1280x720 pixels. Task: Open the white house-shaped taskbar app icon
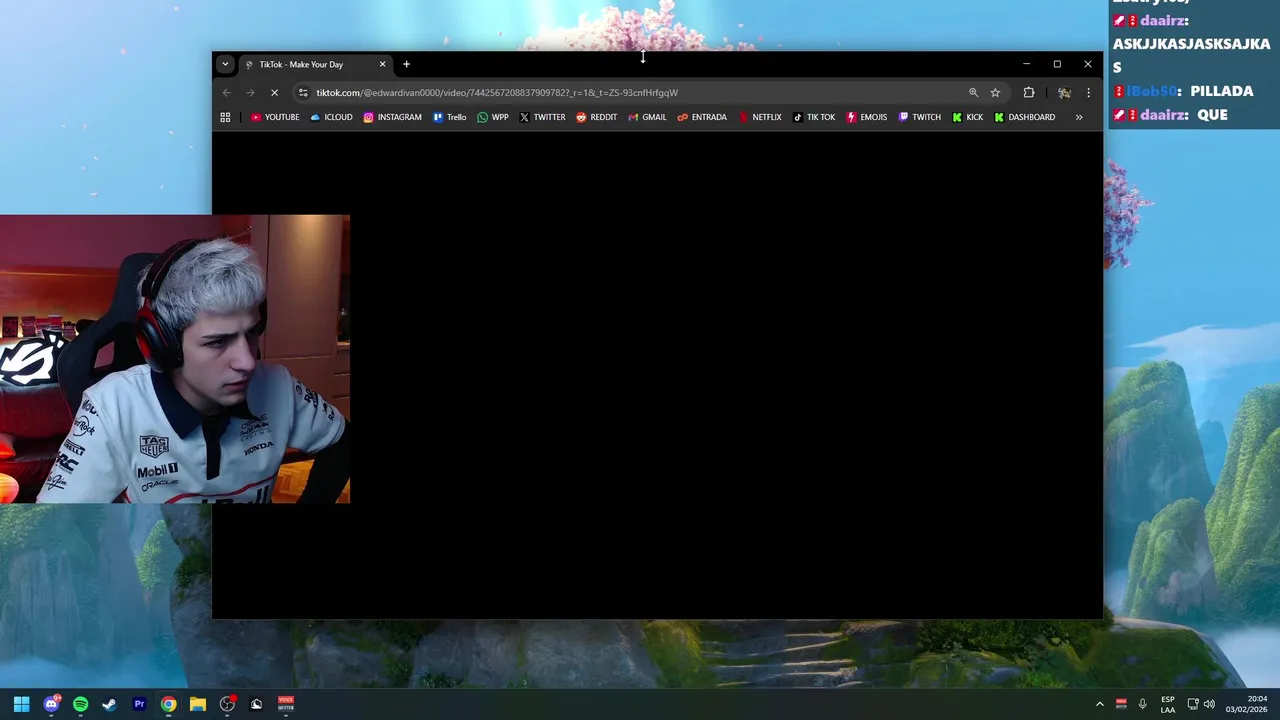[256, 704]
